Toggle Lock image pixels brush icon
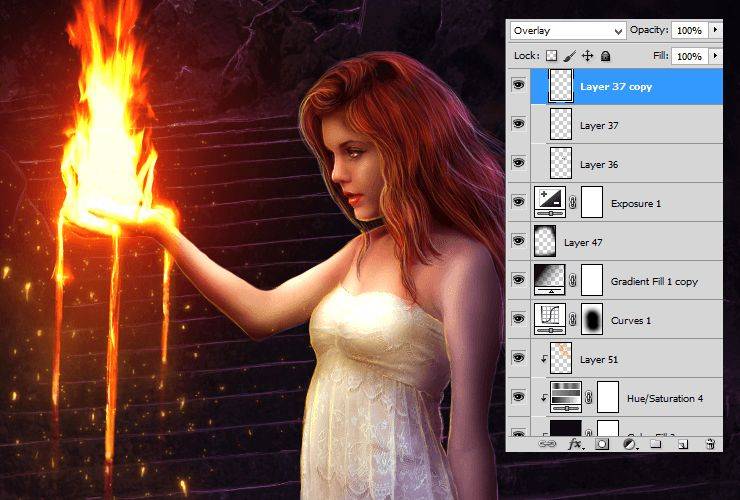 [570, 56]
